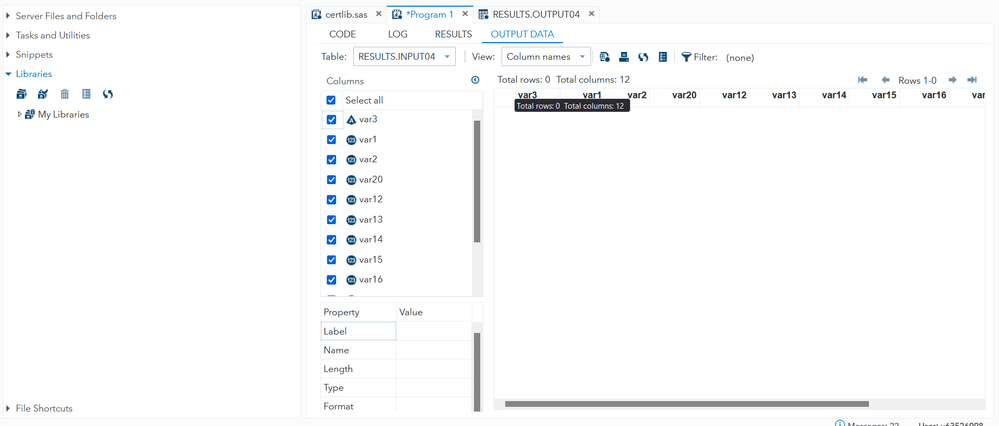Close the Program 1 tab

464,14
